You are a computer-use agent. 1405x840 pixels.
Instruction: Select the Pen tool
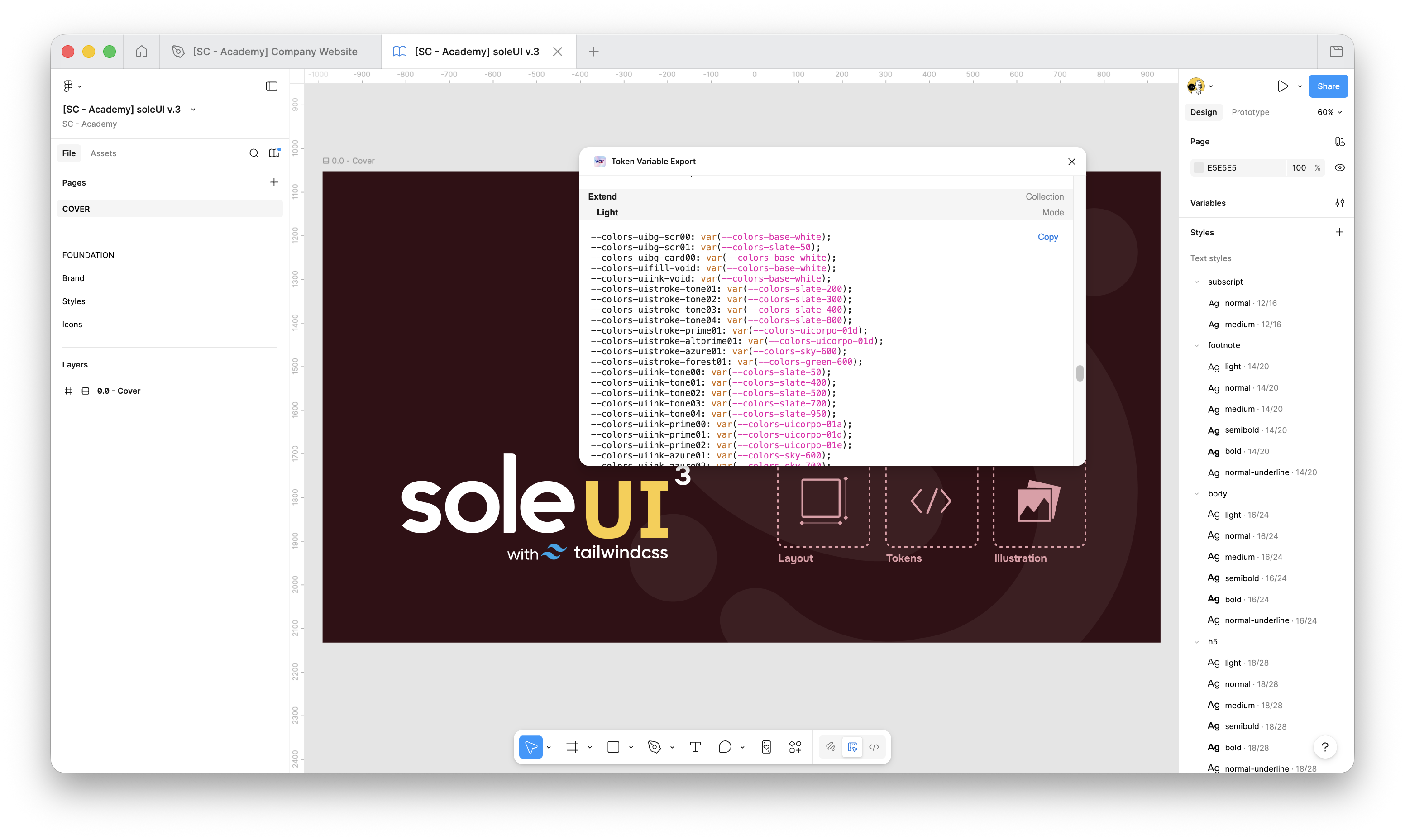(x=655, y=747)
